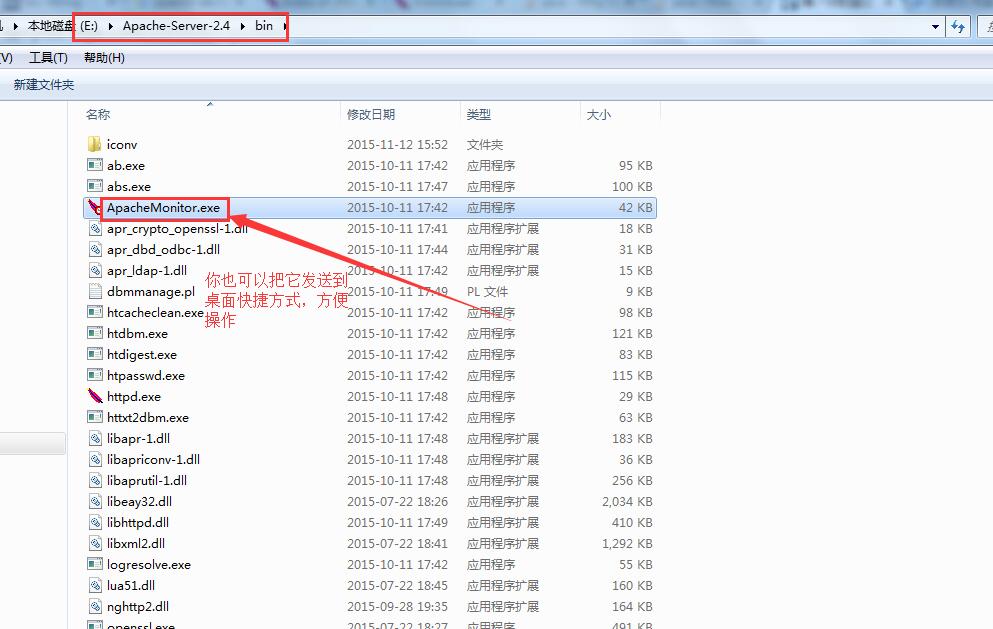Viewport: 993px width, 629px height.
Task: Click the 2015-07-22 18:45 date cell
Action: (397, 585)
